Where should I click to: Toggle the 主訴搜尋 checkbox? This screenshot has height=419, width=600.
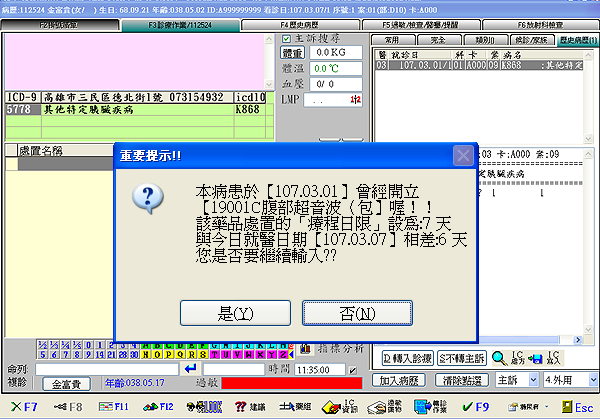click(x=285, y=40)
